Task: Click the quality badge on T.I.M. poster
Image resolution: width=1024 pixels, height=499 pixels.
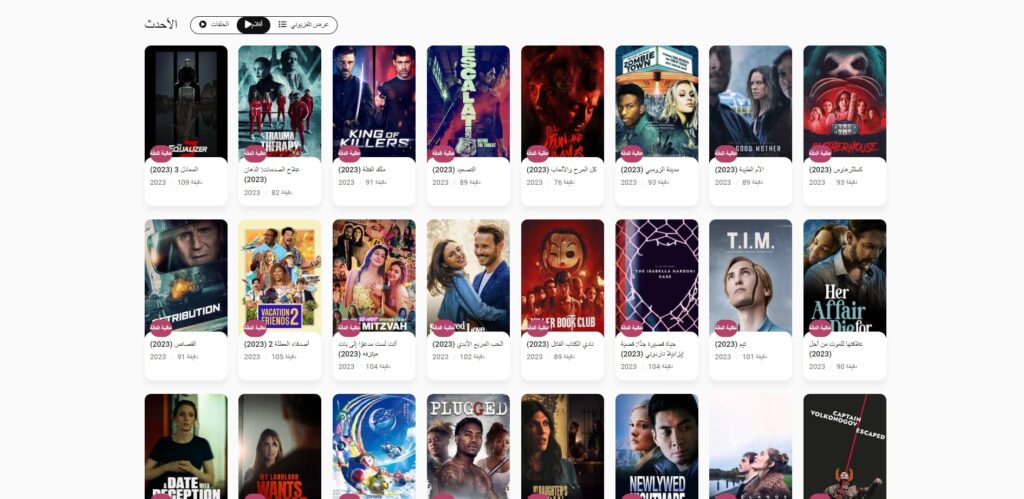Action: click(726, 328)
